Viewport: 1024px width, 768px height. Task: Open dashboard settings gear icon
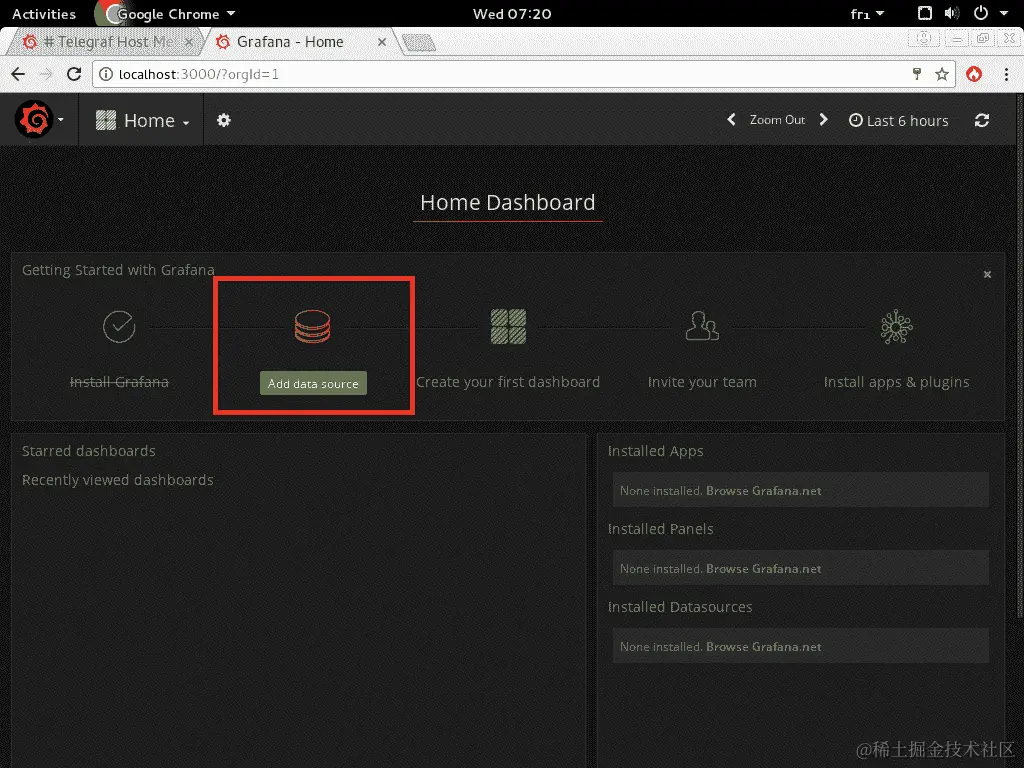223,120
